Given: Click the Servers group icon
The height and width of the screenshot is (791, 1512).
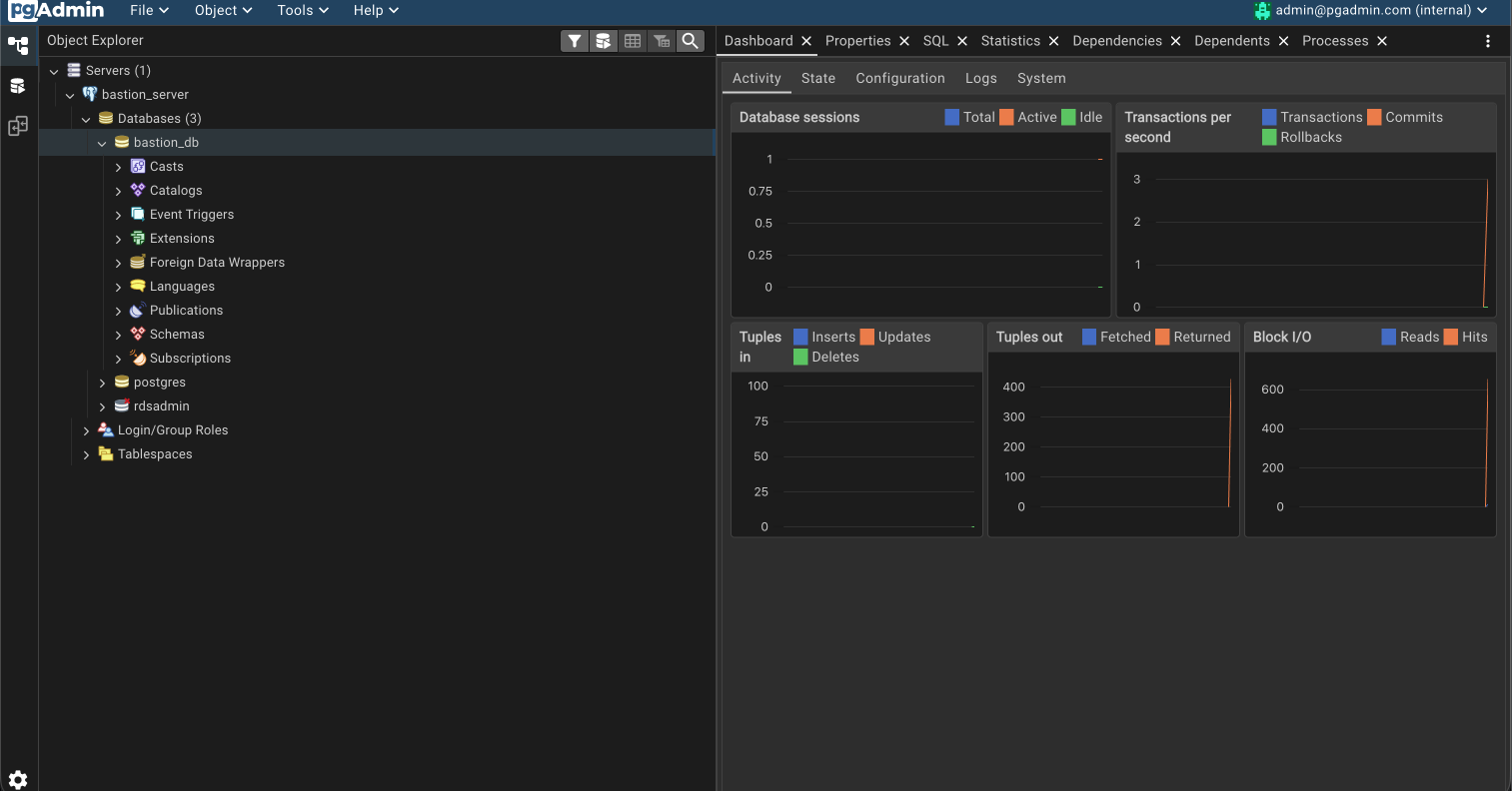Looking at the screenshot, I should pos(74,70).
